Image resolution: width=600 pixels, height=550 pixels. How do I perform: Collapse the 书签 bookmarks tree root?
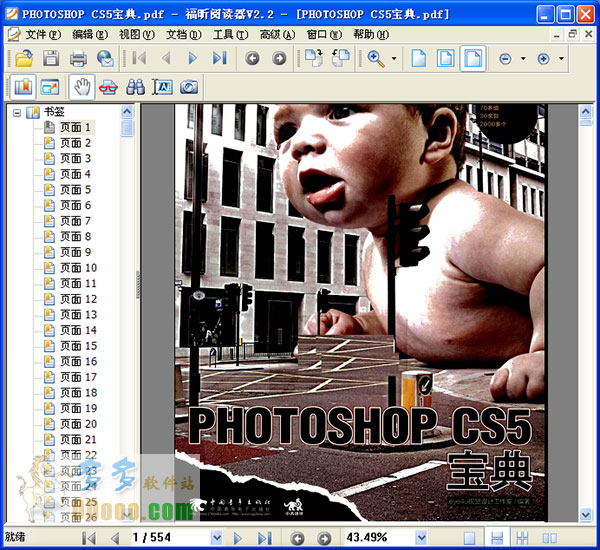(x=17, y=113)
